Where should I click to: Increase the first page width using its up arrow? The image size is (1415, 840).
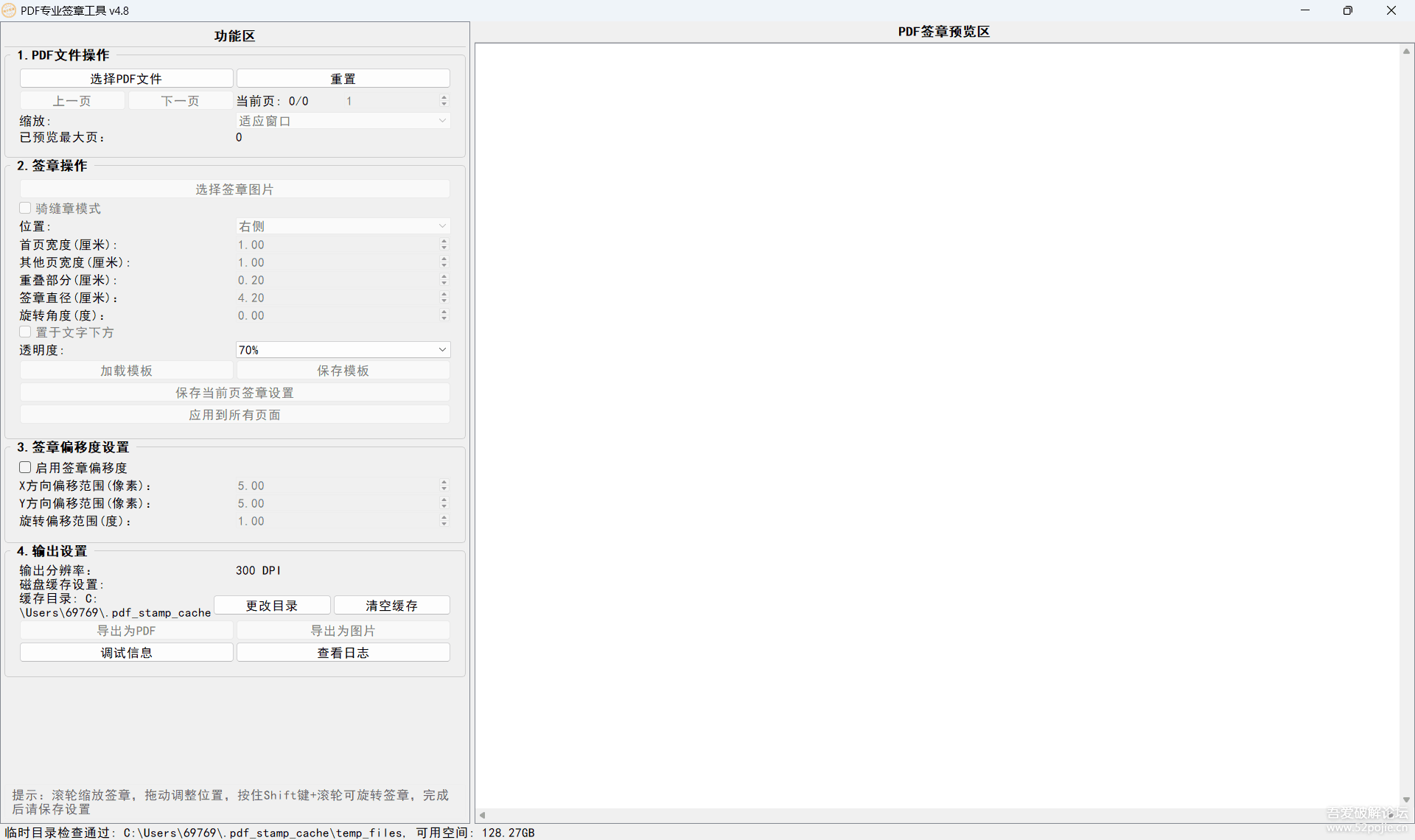coord(444,241)
